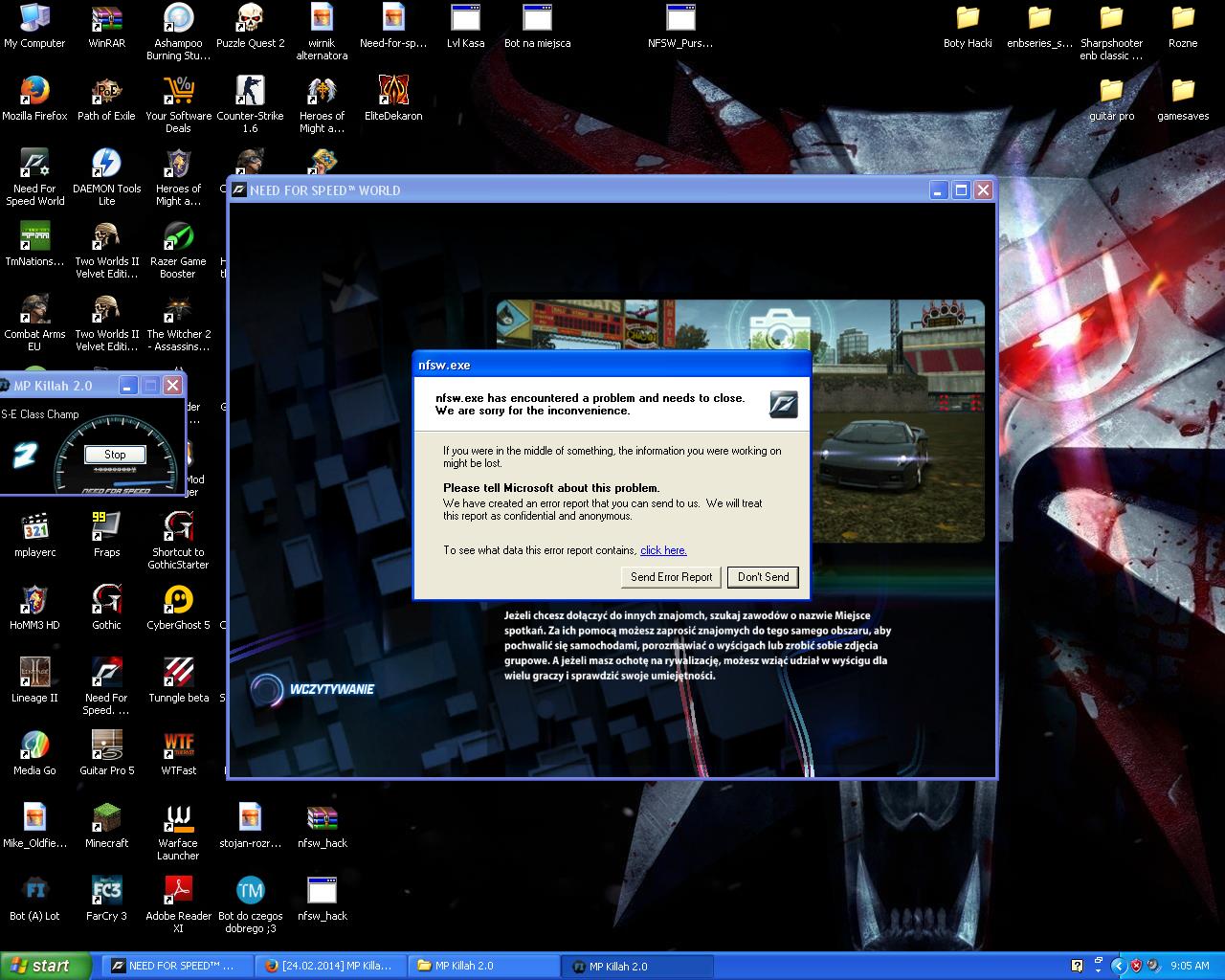Click the NFS logo in the error dialog
This screenshot has height=980, width=1225.
click(x=784, y=405)
